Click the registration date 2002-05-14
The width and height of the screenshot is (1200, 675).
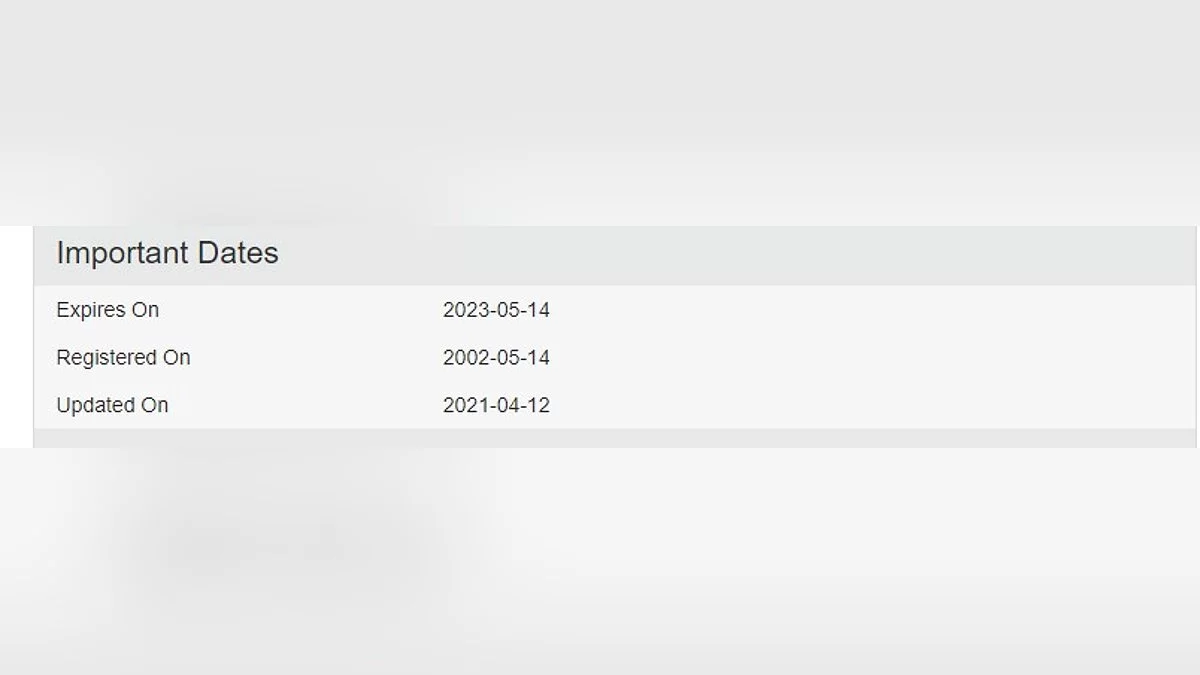496,358
